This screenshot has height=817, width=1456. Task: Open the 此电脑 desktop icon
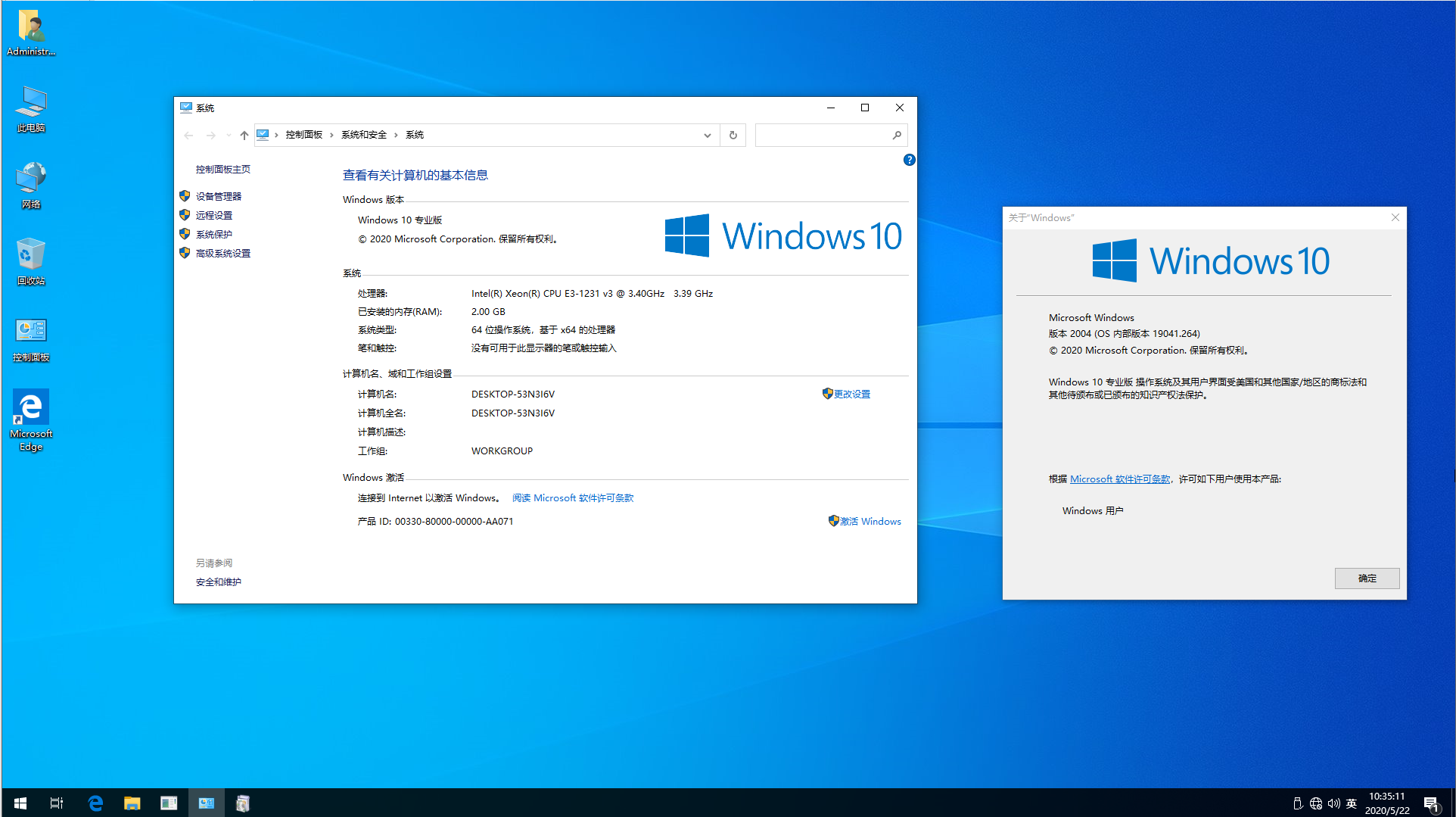31,109
